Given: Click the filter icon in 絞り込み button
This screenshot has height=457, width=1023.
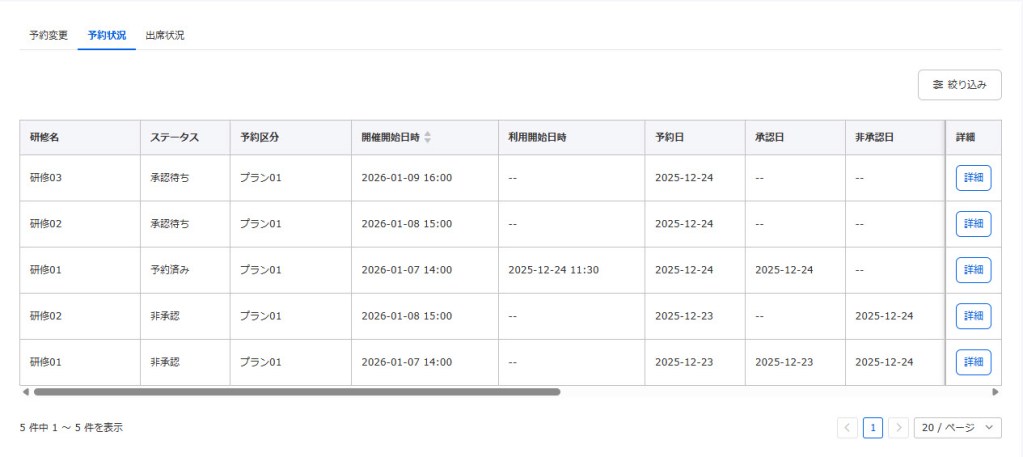Looking at the screenshot, I should click(x=937, y=85).
